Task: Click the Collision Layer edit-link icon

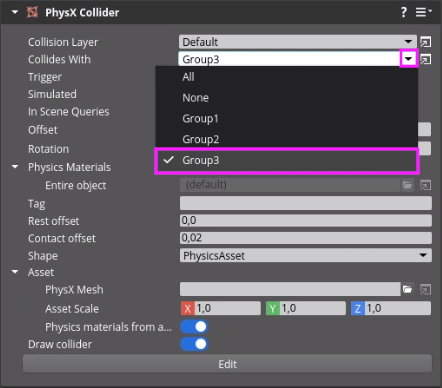Action: pos(425,42)
